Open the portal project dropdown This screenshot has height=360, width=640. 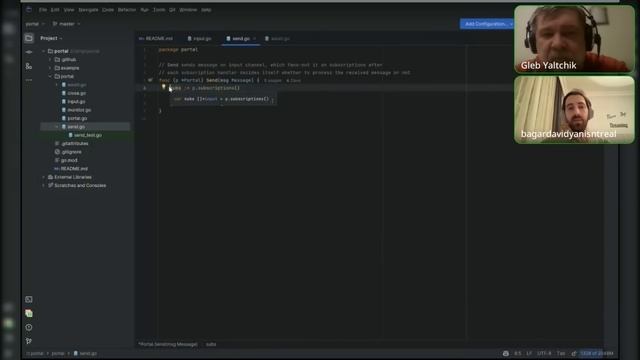(35, 24)
